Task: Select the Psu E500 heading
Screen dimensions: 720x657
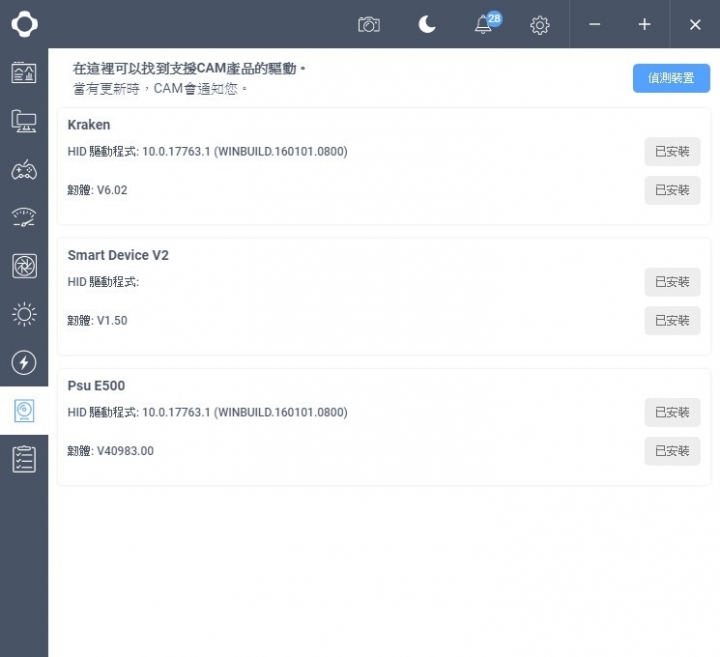Action: [x=96, y=386]
